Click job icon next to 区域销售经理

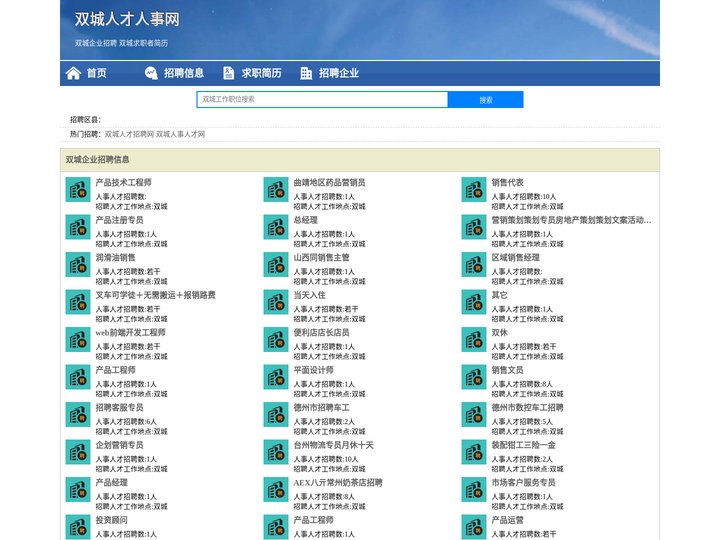pos(474,264)
